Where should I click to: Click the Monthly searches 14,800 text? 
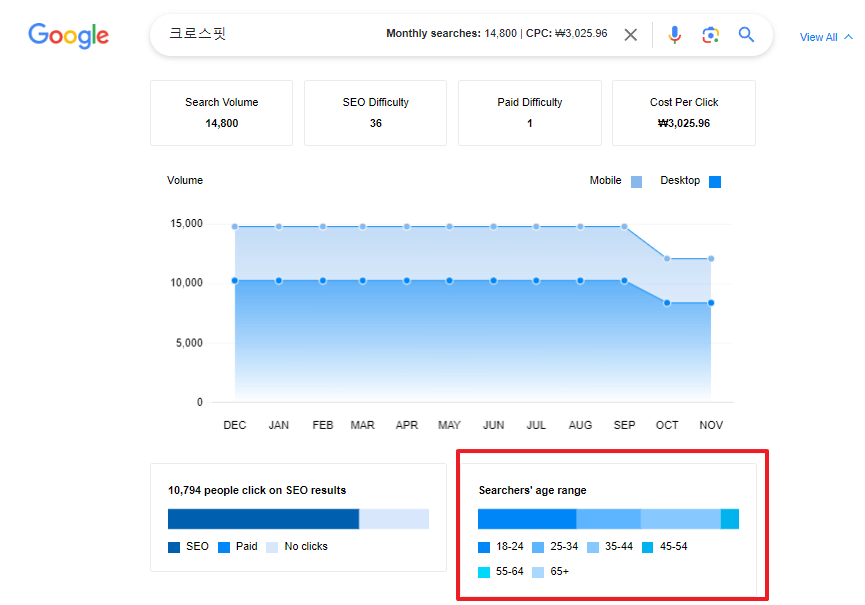click(x=451, y=34)
